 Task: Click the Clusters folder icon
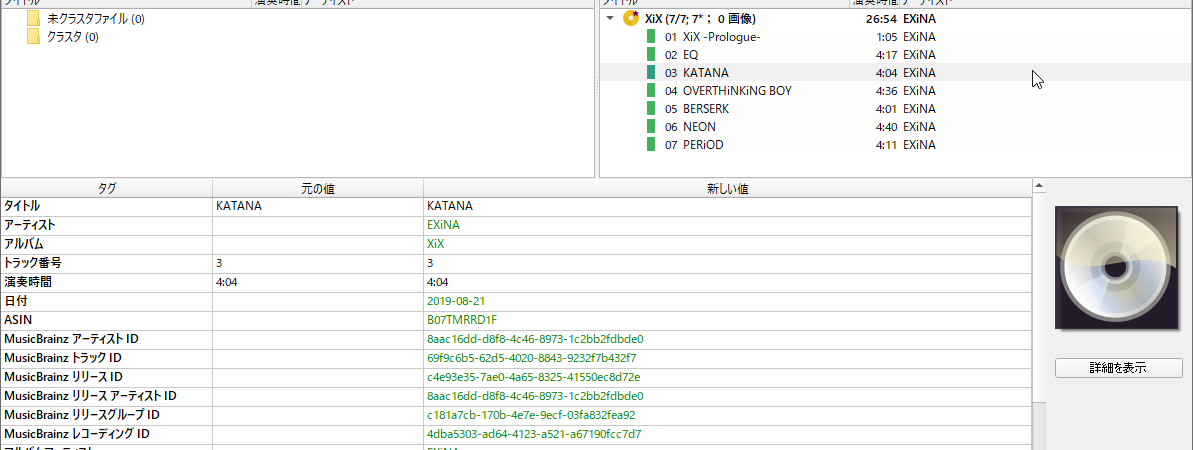pyautogui.click(x=34, y=37)
